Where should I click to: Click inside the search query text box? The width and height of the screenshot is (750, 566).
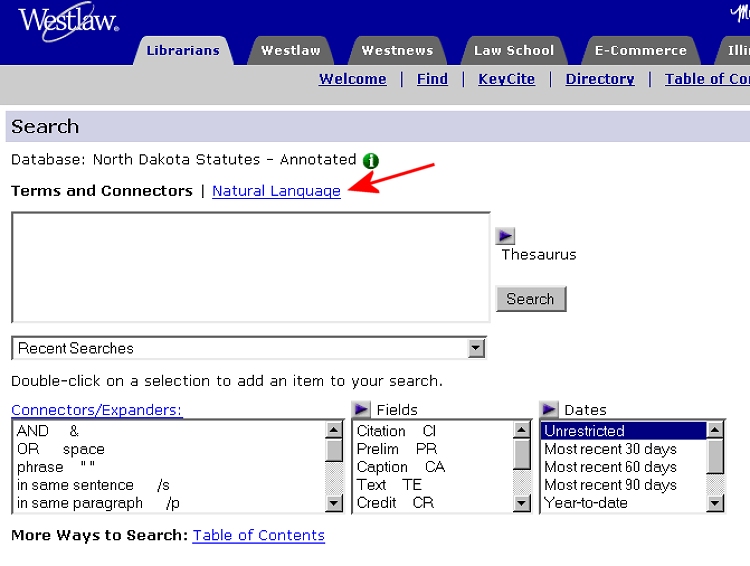[x=251, y=267]
